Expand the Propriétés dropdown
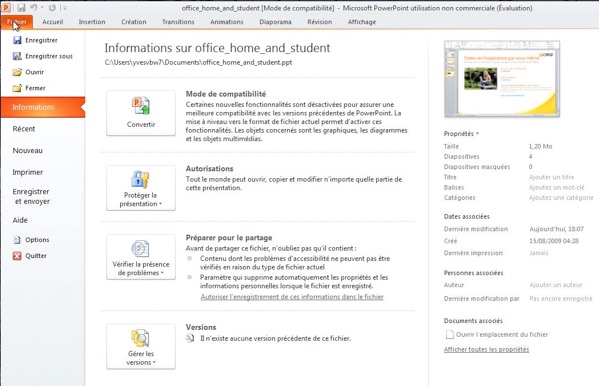599x386 pixels. click(x=461, y=133)
